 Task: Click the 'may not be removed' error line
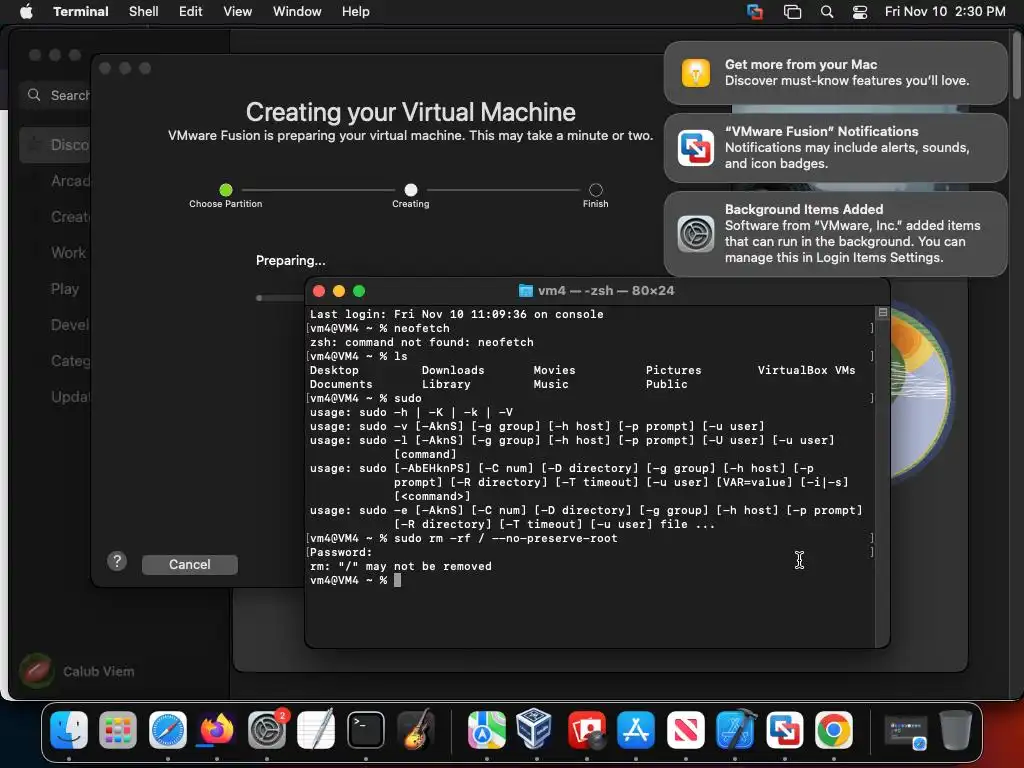401,566
